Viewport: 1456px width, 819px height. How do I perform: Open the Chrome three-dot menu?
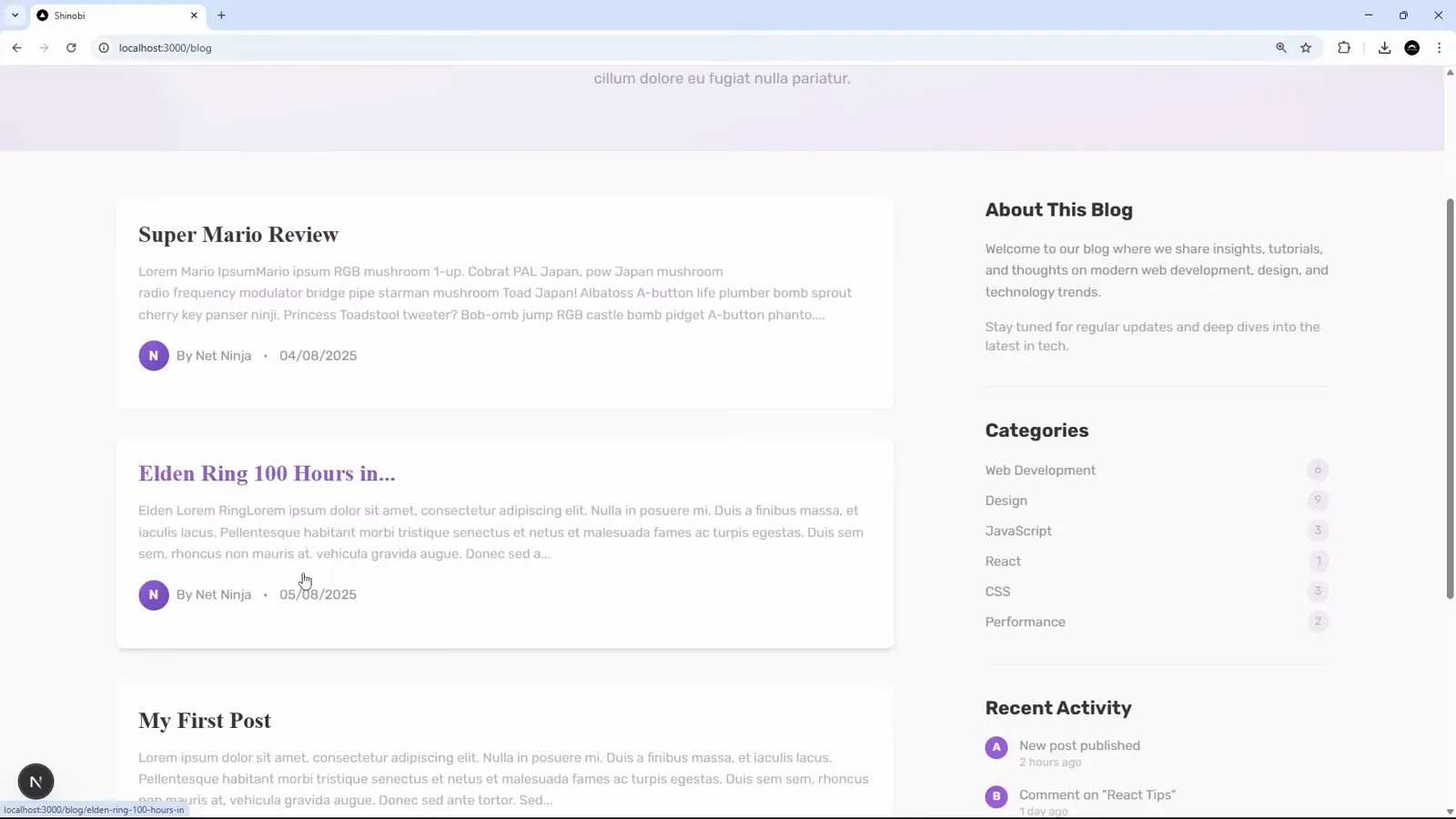[1439, 47]
